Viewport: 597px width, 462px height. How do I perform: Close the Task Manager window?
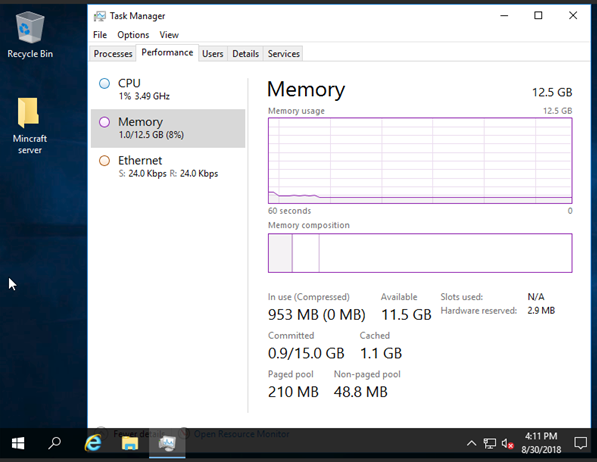pos(573,16)
